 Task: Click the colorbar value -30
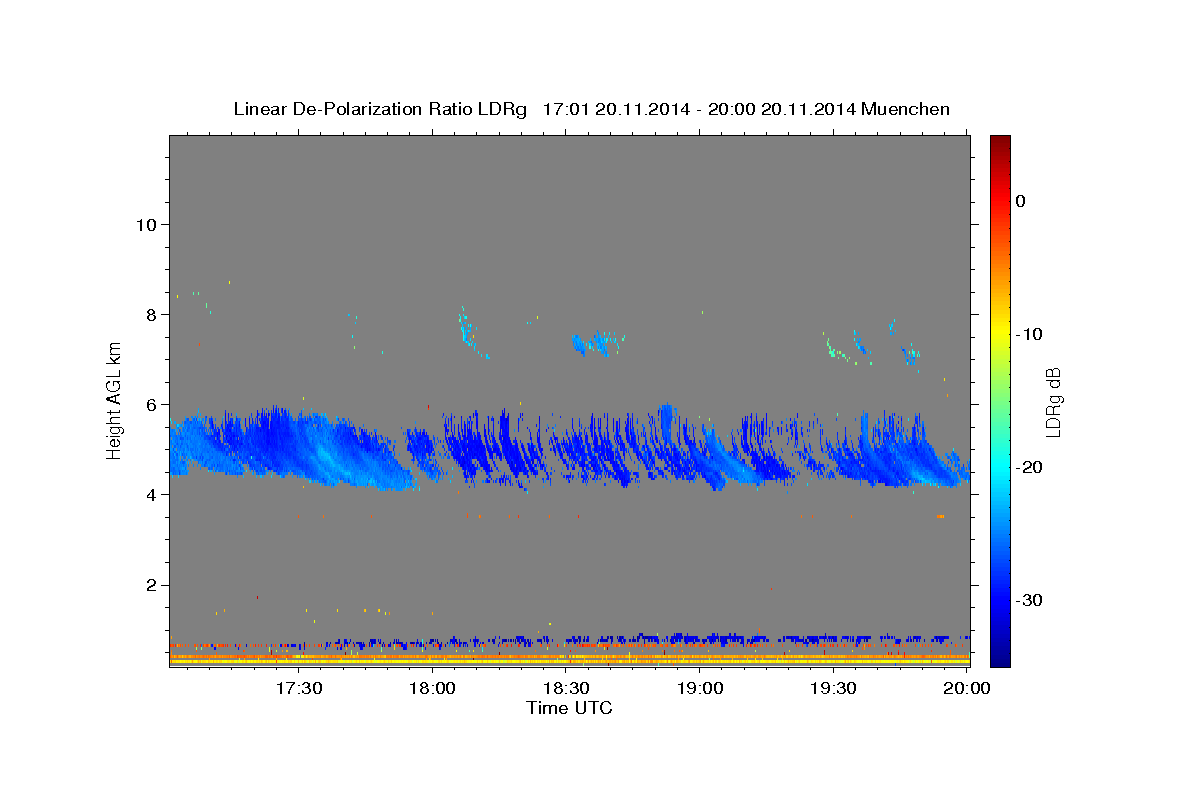[x=1028, y=600]
